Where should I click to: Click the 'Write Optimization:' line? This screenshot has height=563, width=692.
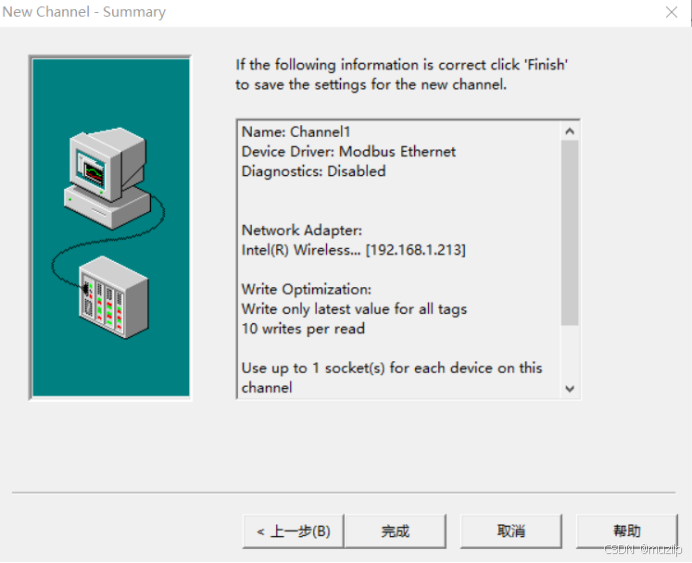(306, 289)
